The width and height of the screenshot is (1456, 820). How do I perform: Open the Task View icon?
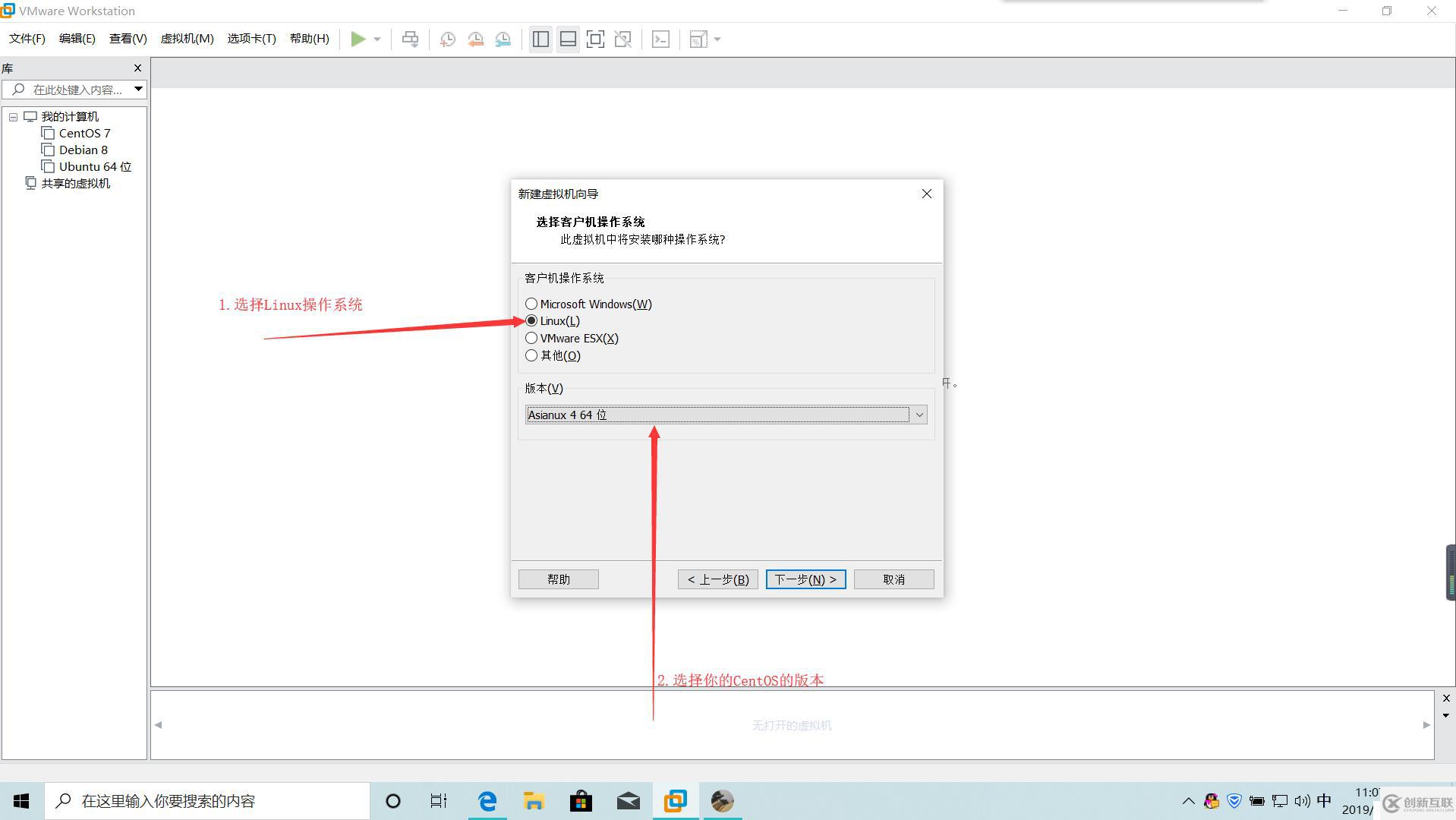(x=439, y=801)
